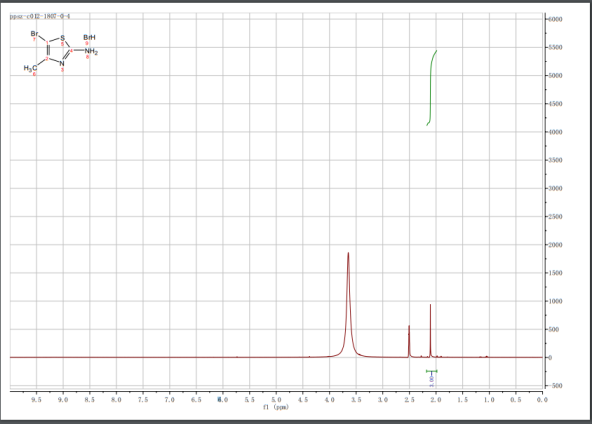Image resolution: width=592 pixels, height=425 pixels.
Task: Click the S atom in the thiazole ring
Action: [63, 38]
